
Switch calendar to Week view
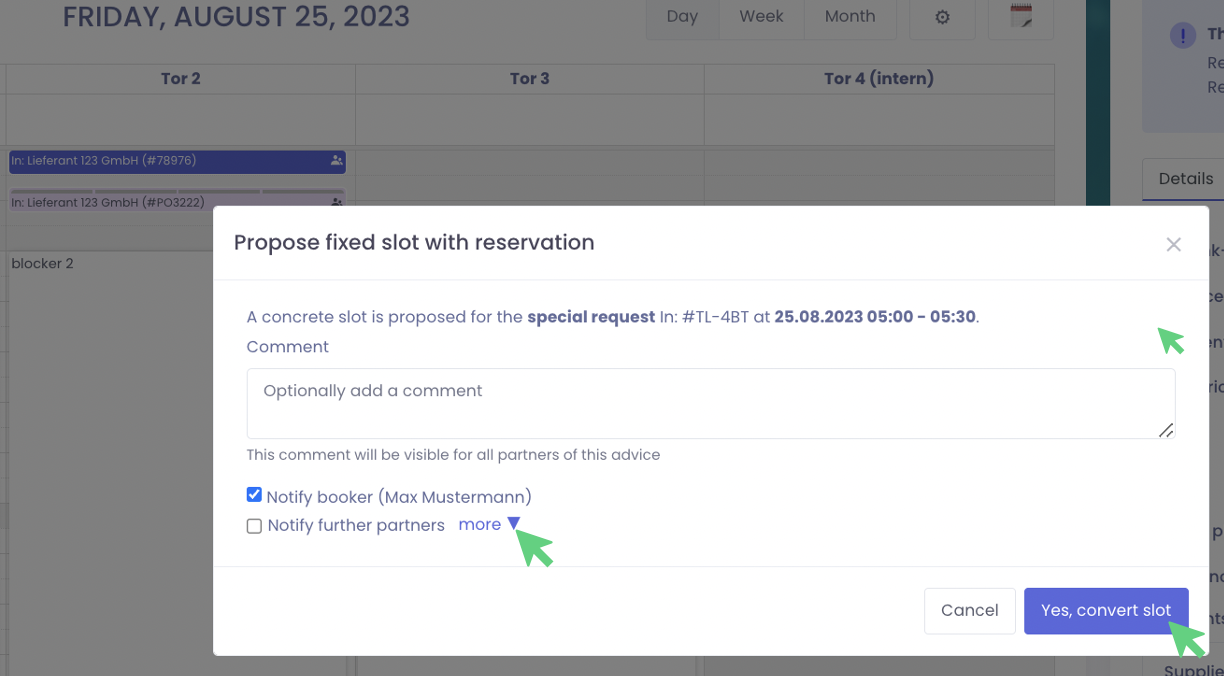pyautogui.click(x=761, y=17)
